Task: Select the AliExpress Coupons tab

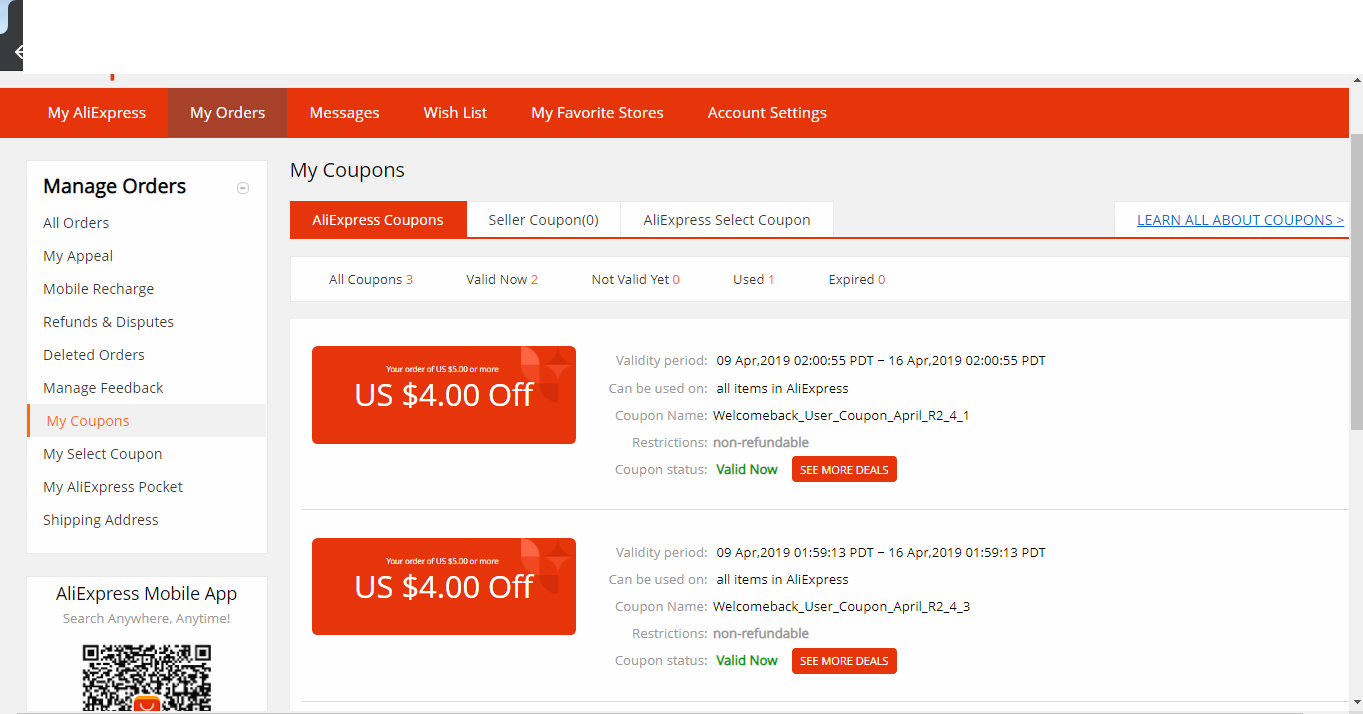Action: (x=378, y=220)
